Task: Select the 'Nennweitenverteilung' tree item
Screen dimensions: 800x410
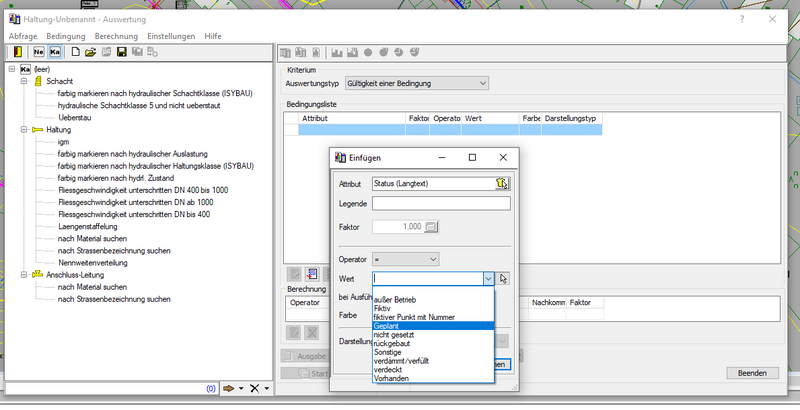Action: click(93, 263)
